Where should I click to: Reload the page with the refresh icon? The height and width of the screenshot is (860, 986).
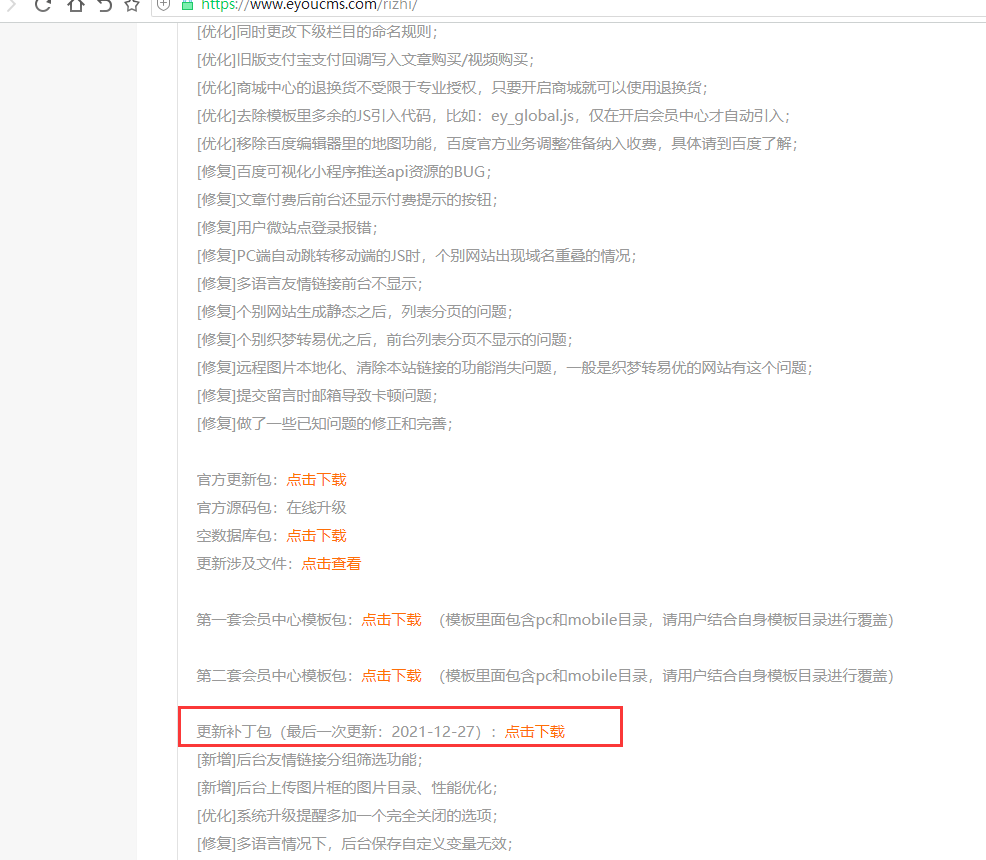43,6
